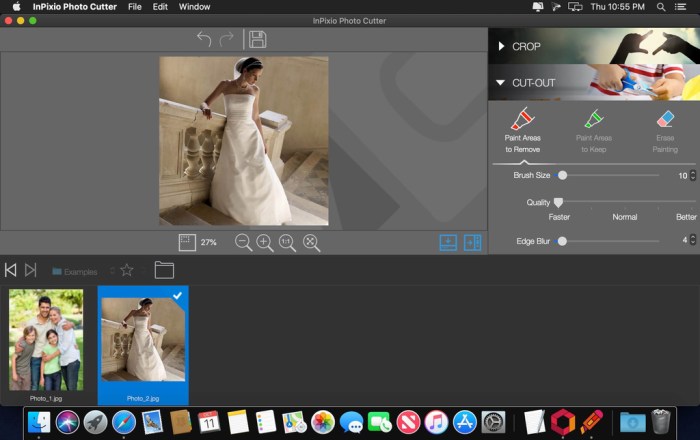Click the undo arrow in the toolbar
The width and height of the screenshot is (700, 440).
coord(204,39)
